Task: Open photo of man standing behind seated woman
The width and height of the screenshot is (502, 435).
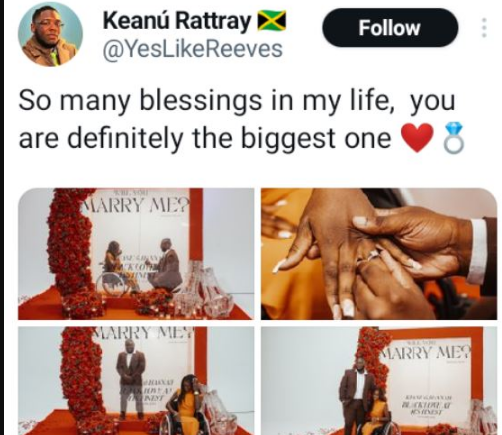Action: point(136,381)
